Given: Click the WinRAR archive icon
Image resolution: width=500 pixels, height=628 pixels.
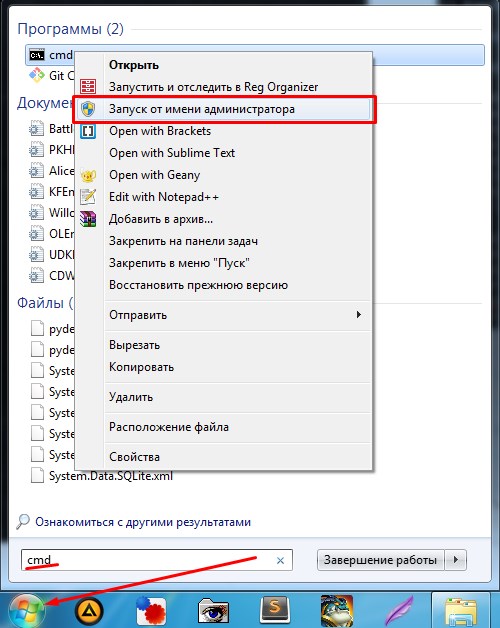Looking at the screenshot, I should (88, 219).
